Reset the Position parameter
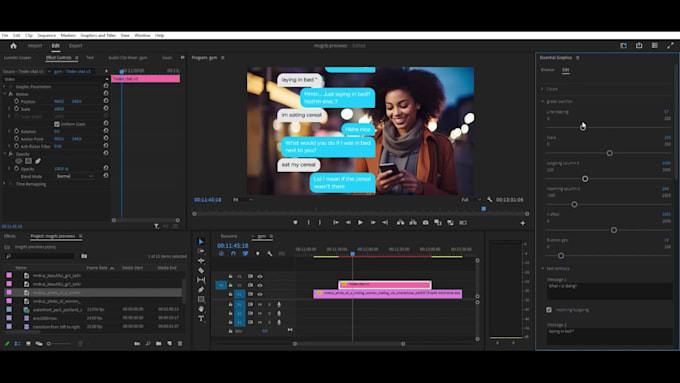 [x=106, y=101]
